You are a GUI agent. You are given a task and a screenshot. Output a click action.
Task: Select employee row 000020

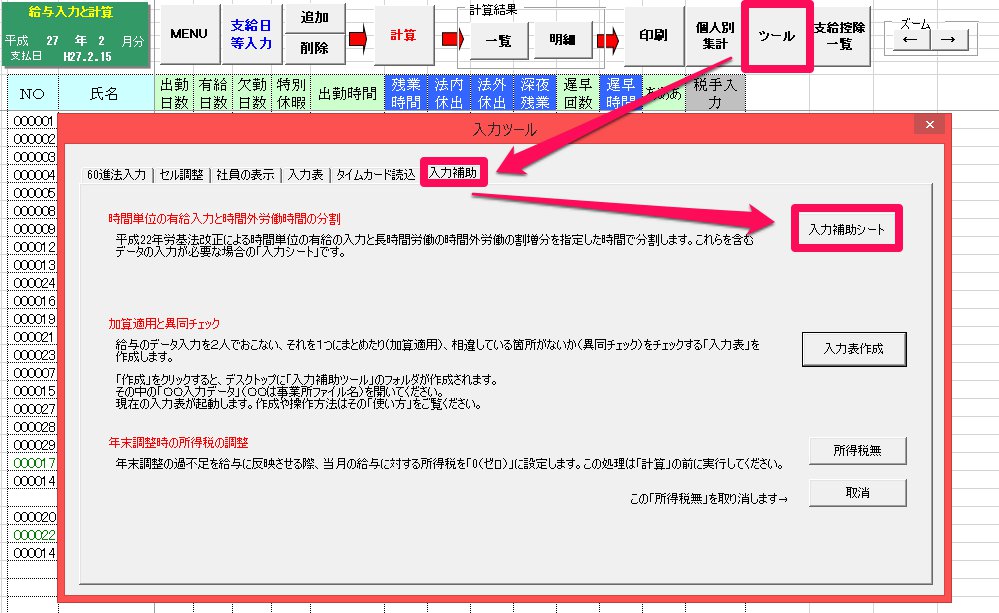click(33, 517)
